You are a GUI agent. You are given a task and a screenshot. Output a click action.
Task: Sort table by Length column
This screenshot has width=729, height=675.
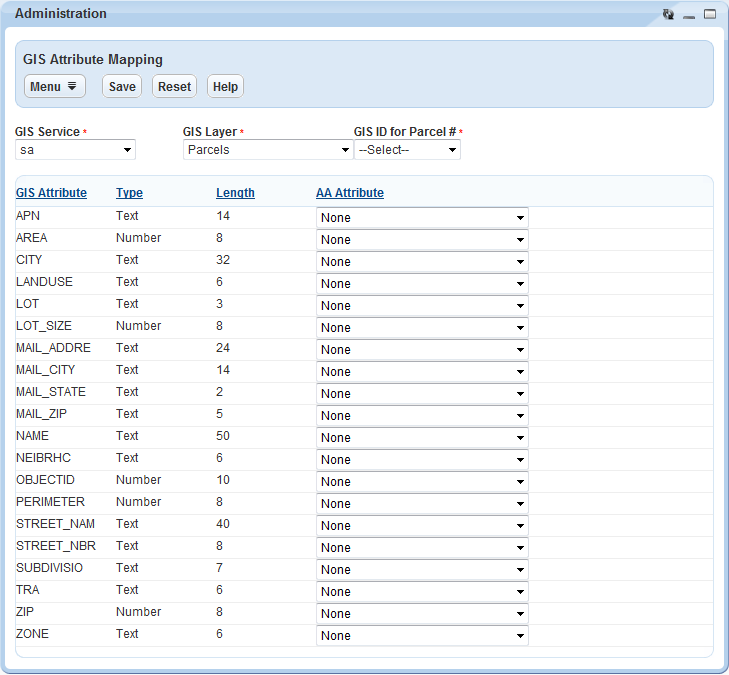point(235,193)
